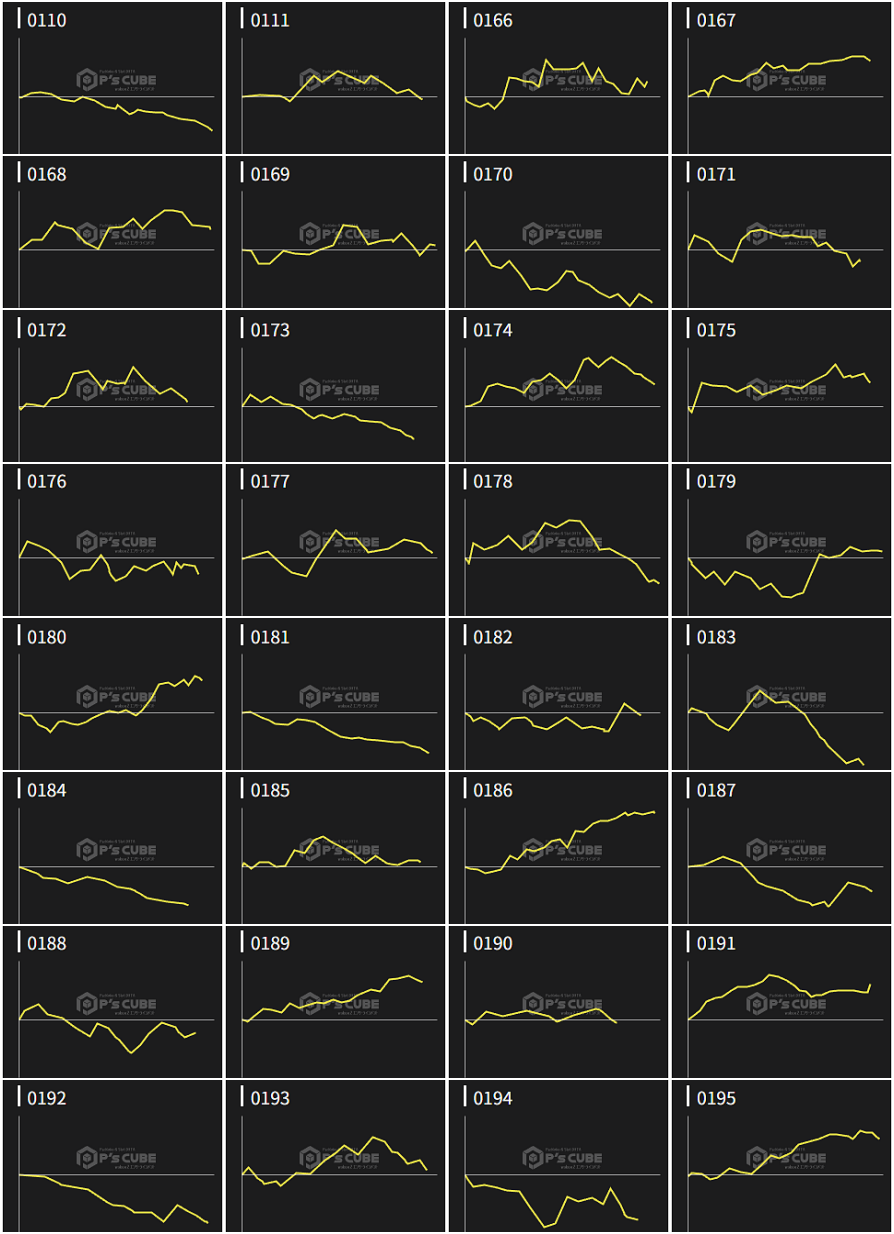The width and height of the screenshot is (894, 1234).
Task: Select chart 0179
Action: (x=781, y=540)
